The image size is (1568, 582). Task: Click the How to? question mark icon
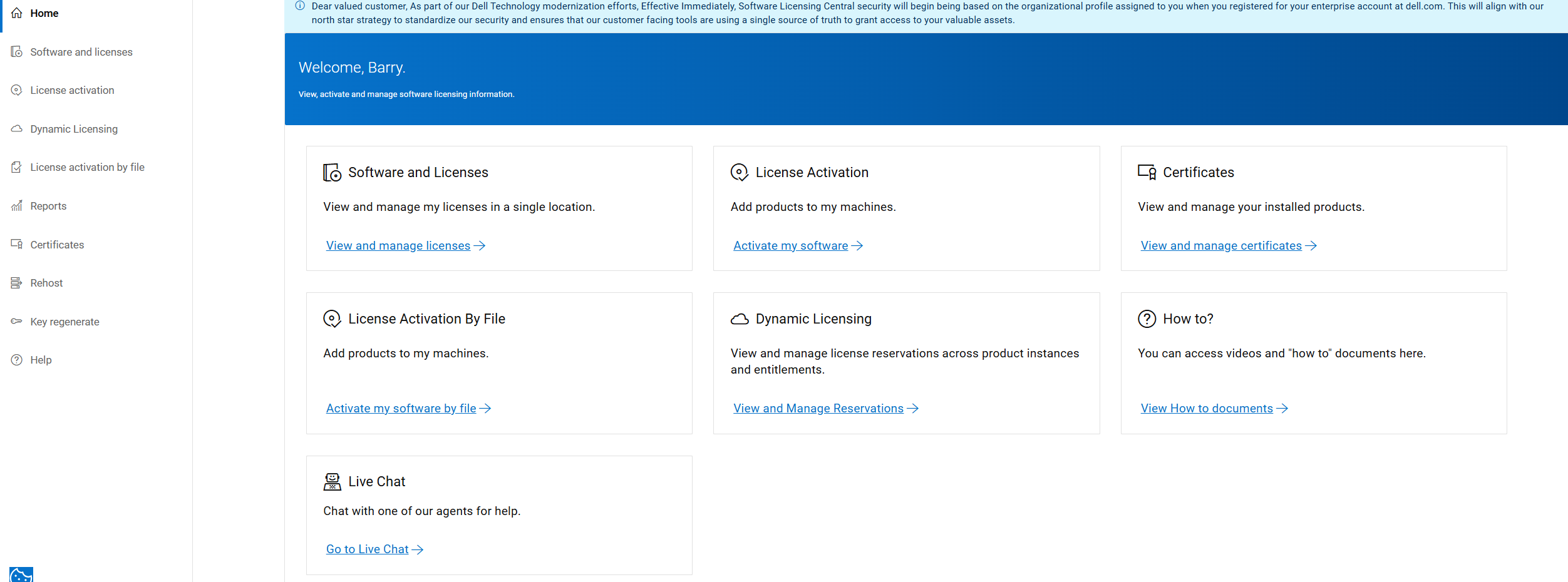tap(1146, 319)
